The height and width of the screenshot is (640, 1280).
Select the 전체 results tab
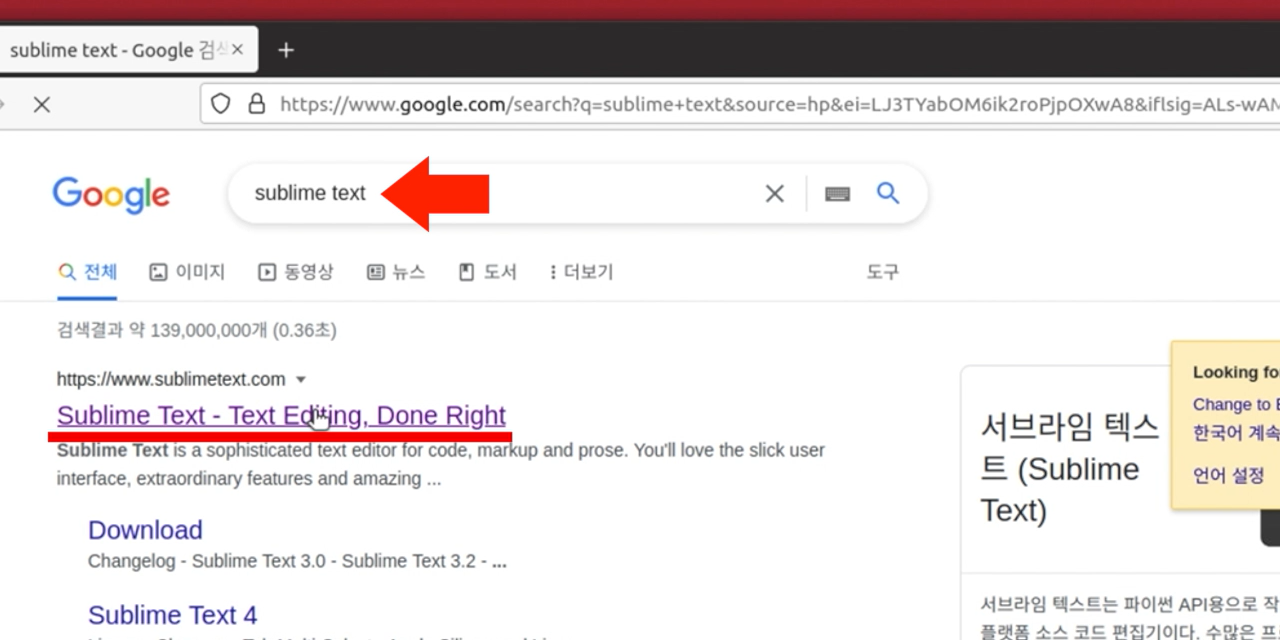(x=88, y=272)
